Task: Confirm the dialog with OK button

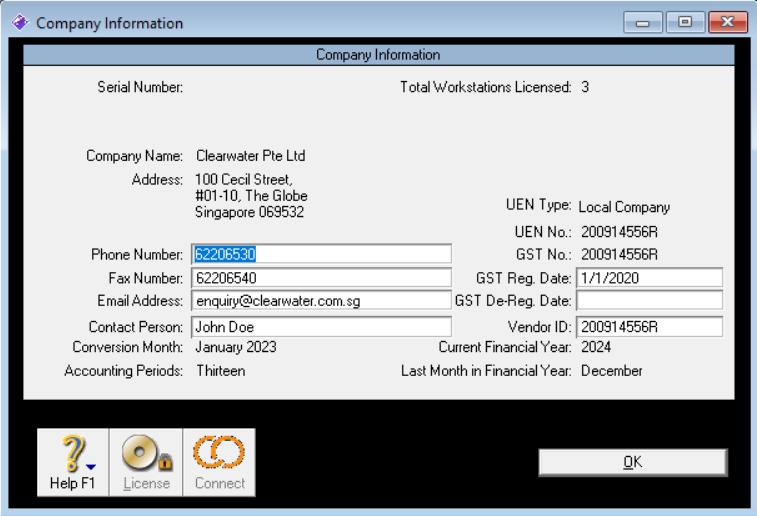Action: coord(632,462)
